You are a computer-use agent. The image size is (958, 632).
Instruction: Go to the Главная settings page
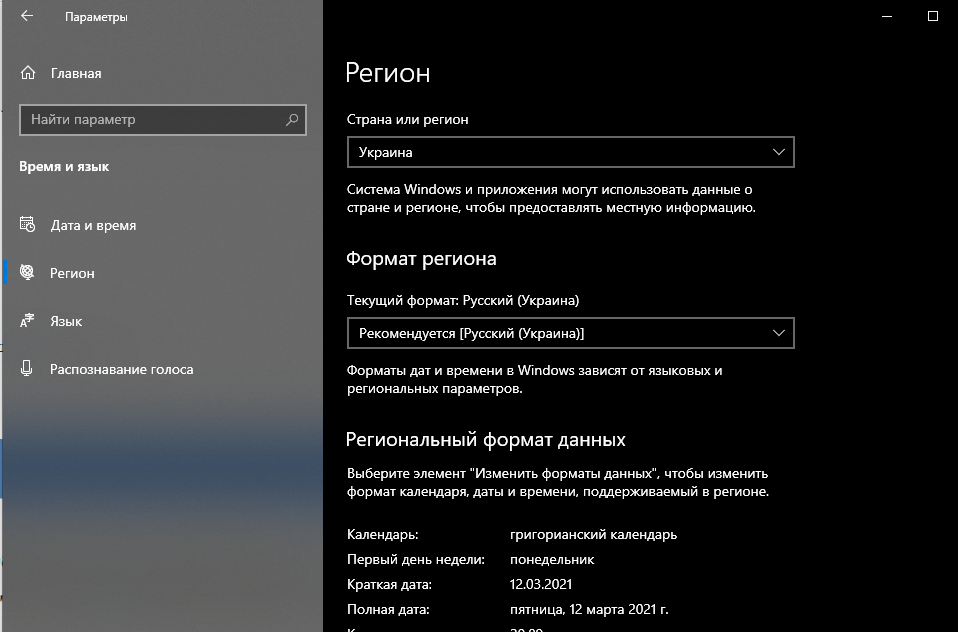[x=76, y=73]
